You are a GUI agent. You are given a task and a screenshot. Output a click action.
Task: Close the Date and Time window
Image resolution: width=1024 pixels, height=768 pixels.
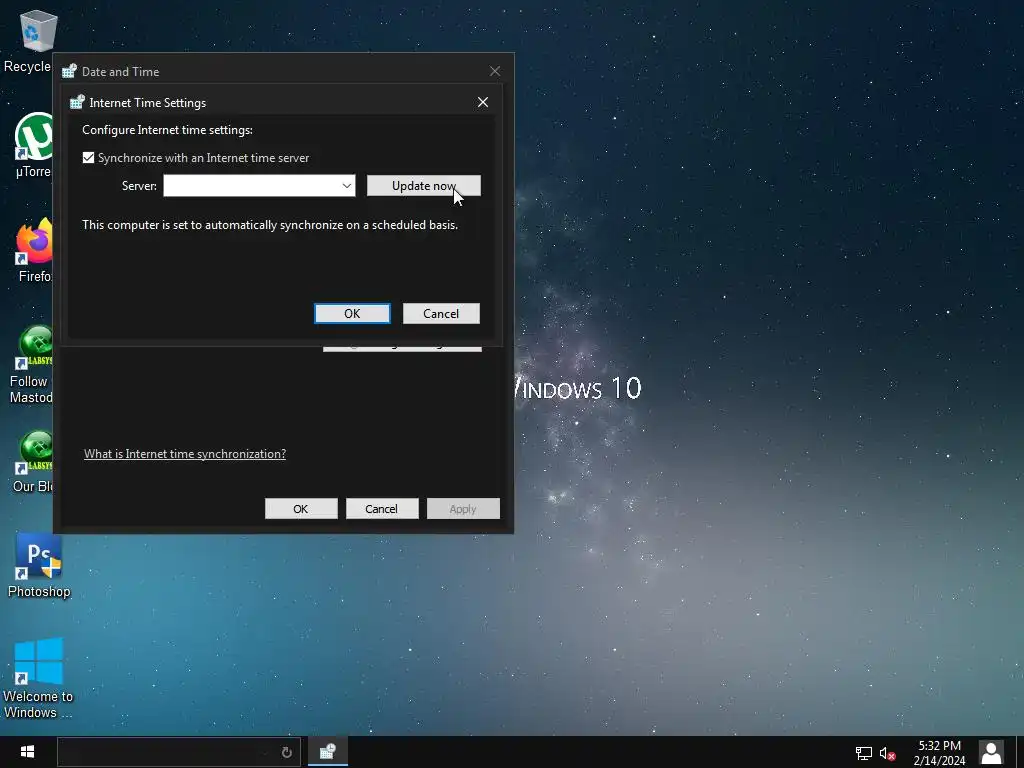point(495,71)
